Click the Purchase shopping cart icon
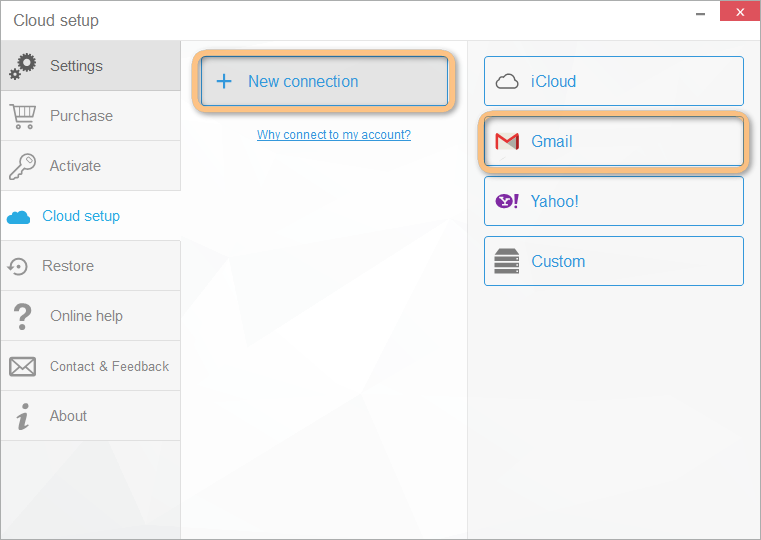Viewport: 761px width, 540px height. (23, 116)
